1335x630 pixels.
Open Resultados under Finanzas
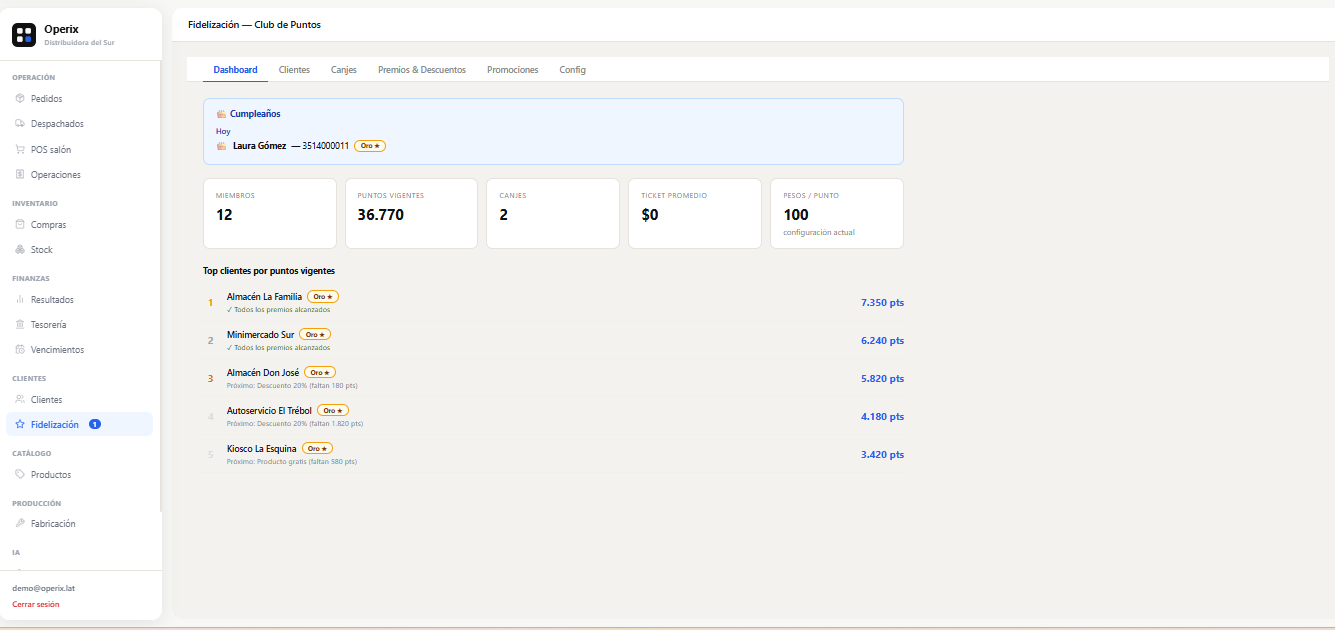(80, 299)
